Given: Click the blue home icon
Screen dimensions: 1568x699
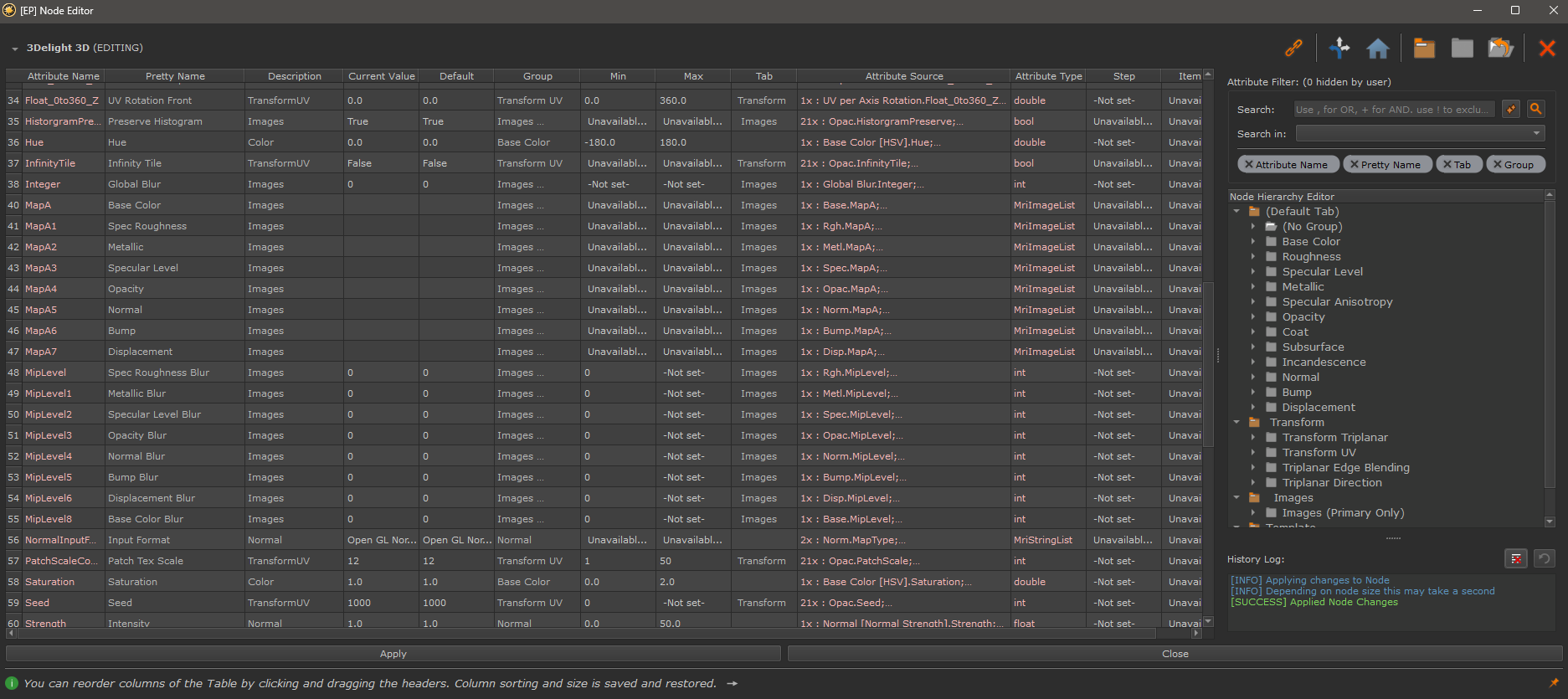Looking at the screenshot, I should [x=1377, y=49].
